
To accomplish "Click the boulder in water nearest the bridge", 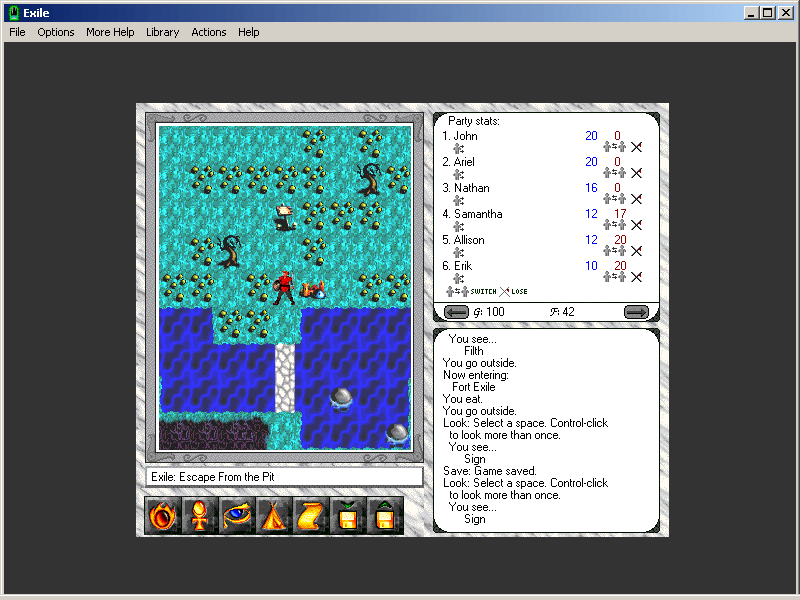I will [341, 398].
